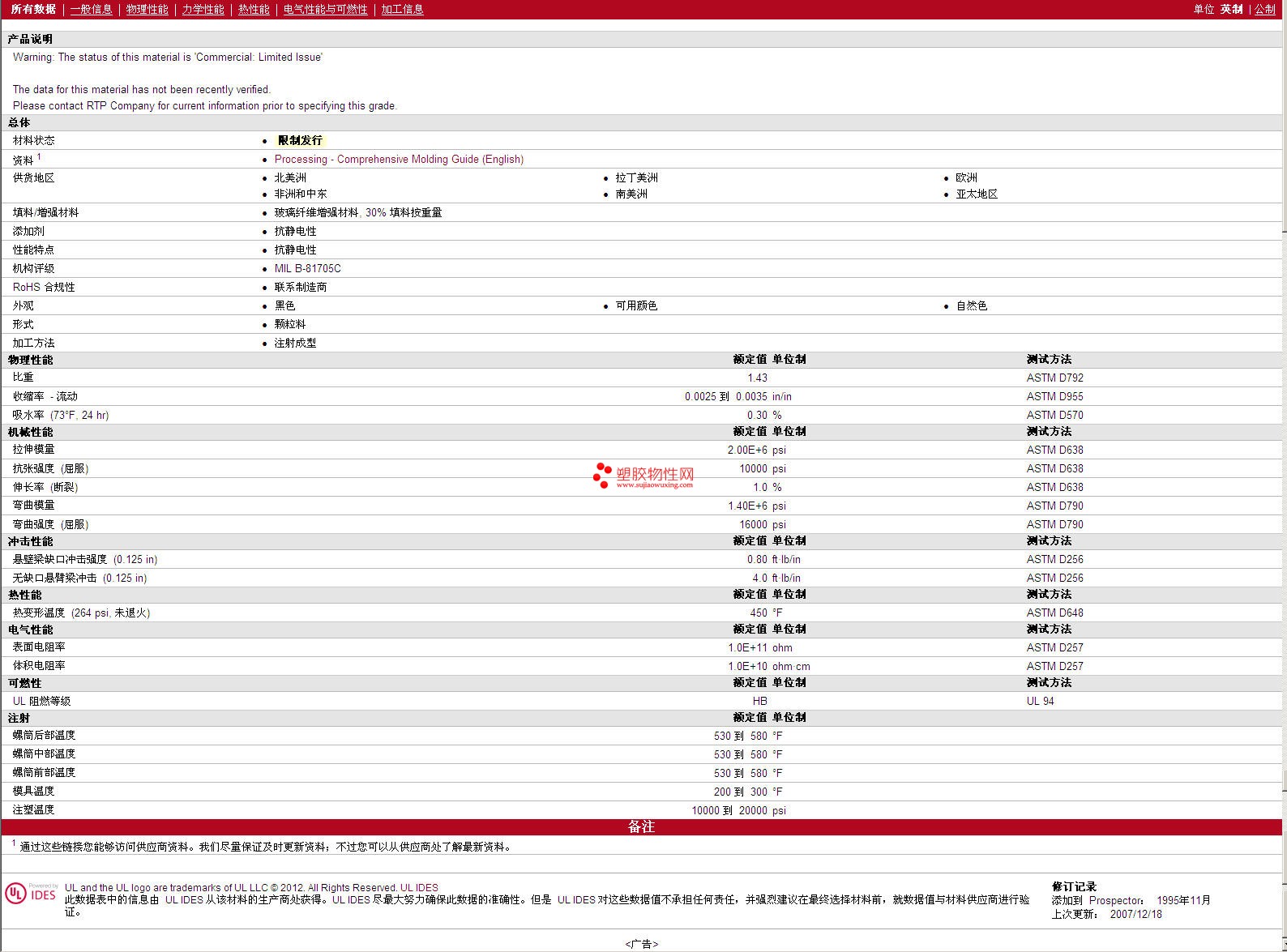The height and width of the screenshot is (952, 1287).
Task: Click the 备注 red header bar
Action: pos(641,827)
